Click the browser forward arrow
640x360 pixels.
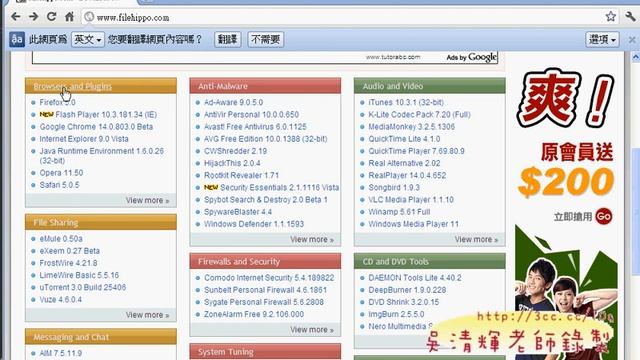[x=33, y=17]
